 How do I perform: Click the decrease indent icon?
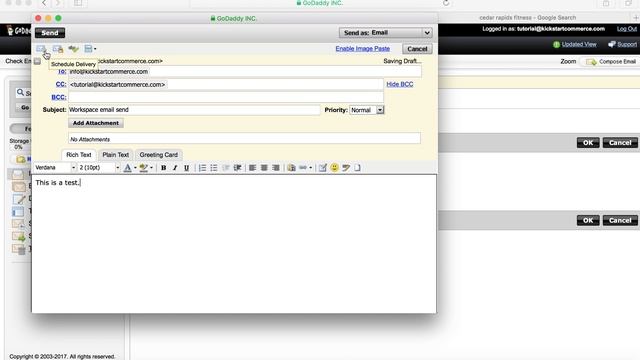click(225, 168)
